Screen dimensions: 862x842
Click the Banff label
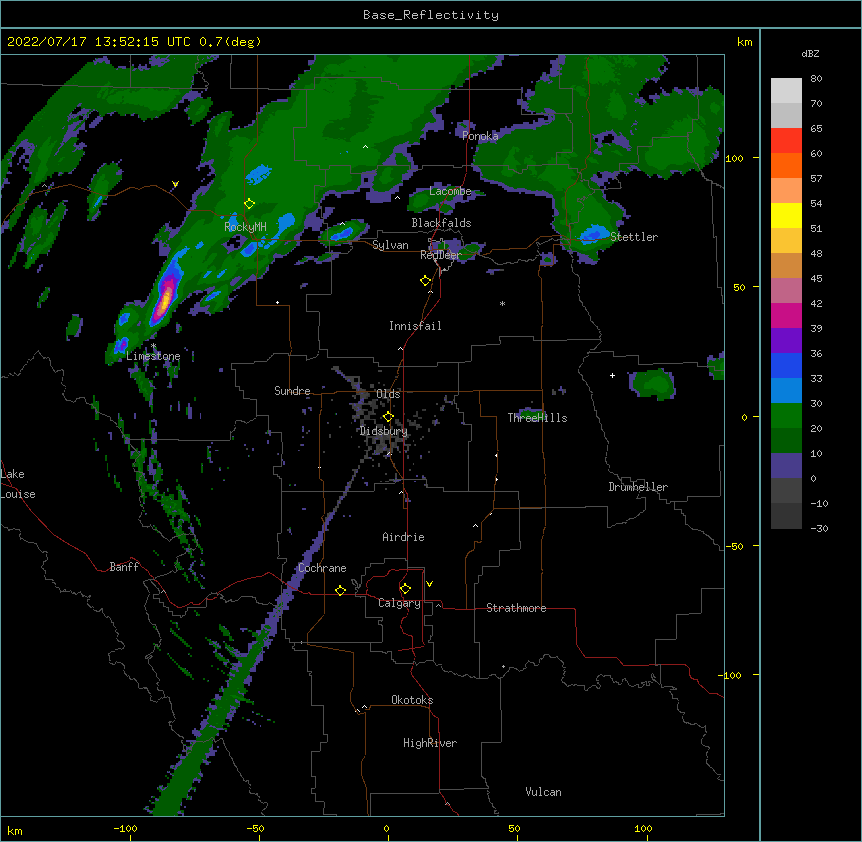124,567
